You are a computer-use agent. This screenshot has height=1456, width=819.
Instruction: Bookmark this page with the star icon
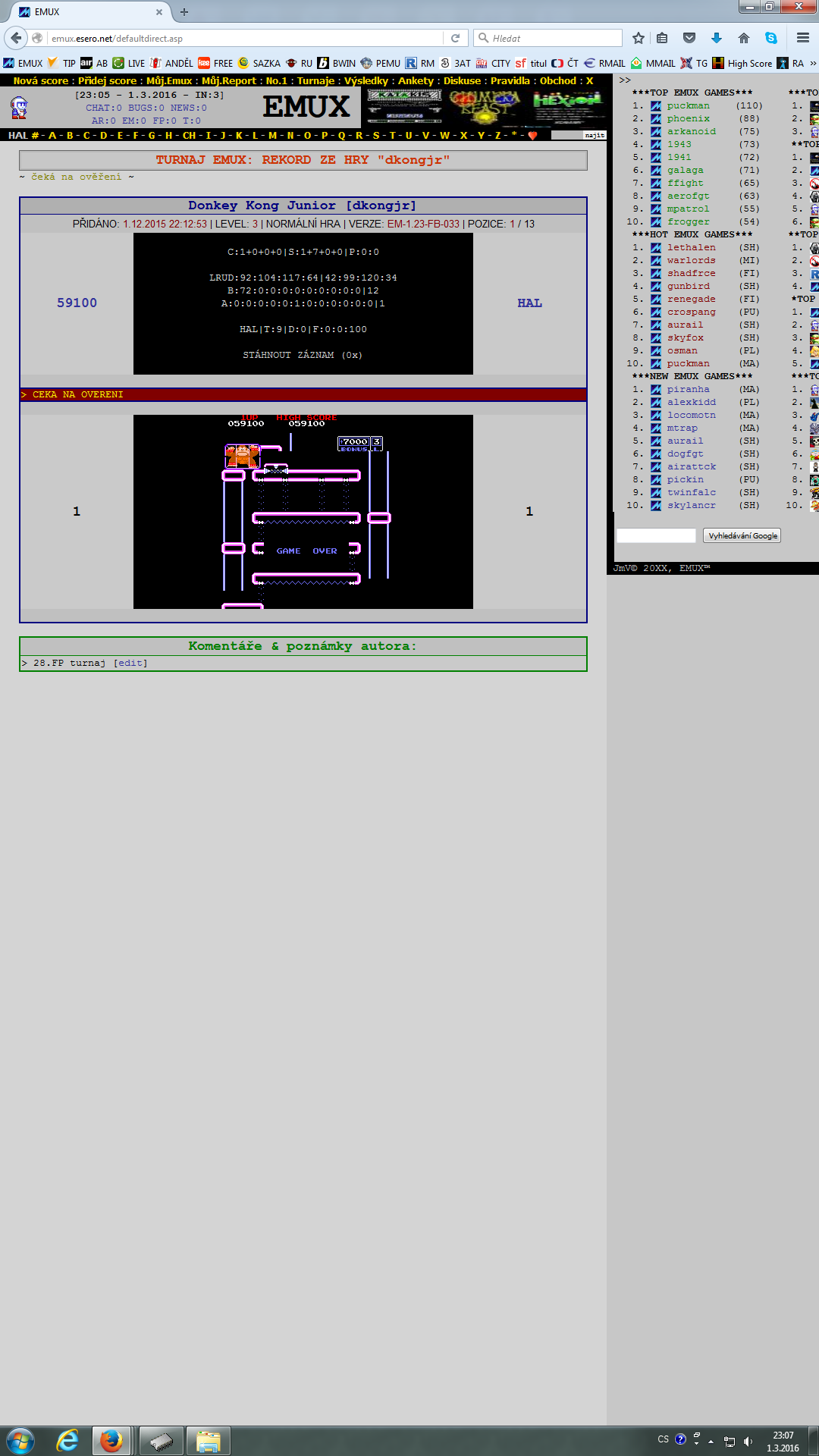coord(639,38)
